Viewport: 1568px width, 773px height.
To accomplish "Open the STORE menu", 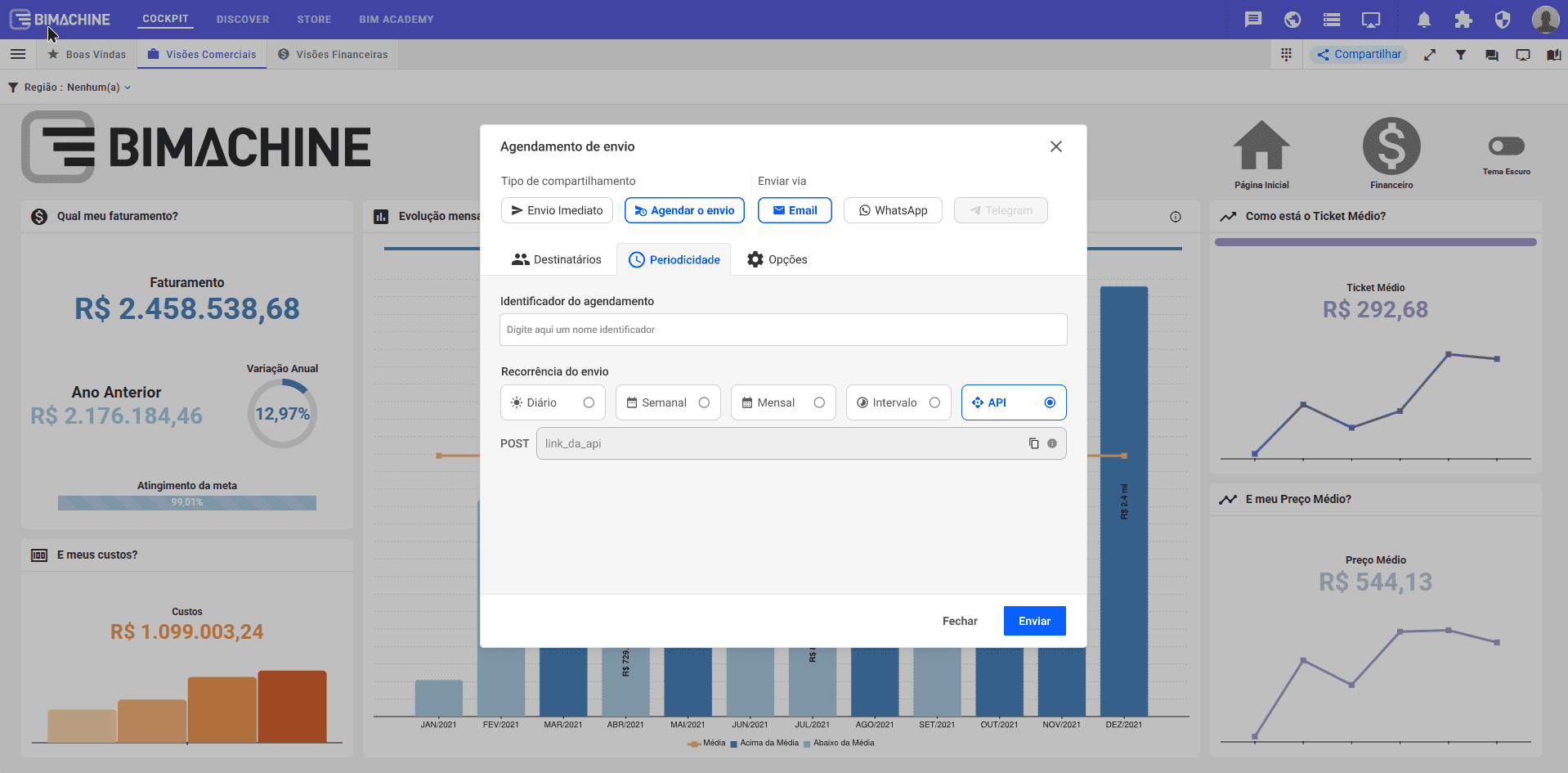I will coord(314,20).
